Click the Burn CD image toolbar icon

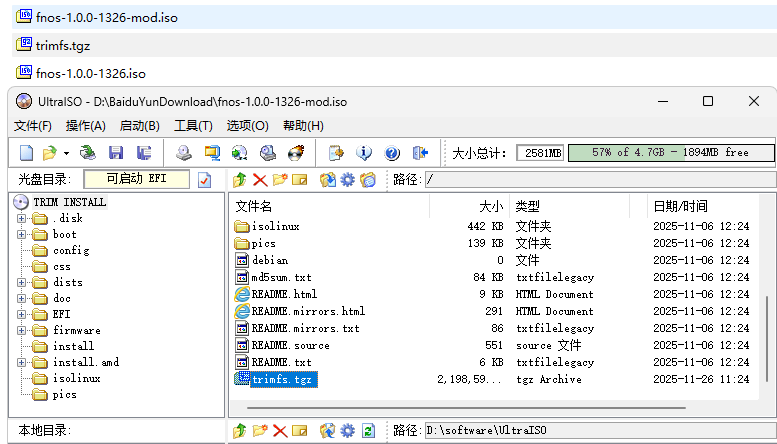point(296,153)
